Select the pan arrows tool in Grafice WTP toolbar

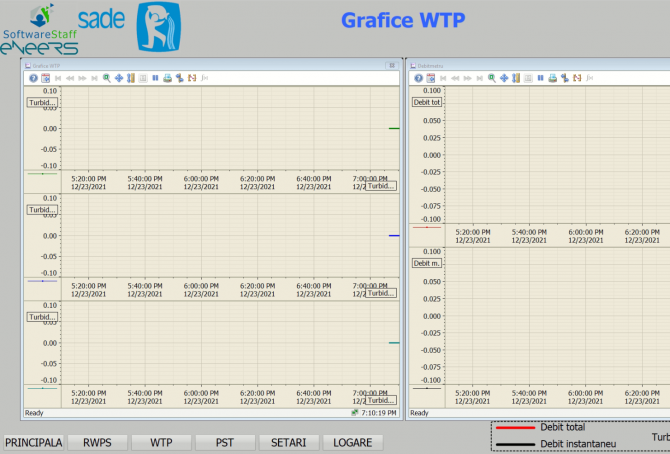coord(118,78)
